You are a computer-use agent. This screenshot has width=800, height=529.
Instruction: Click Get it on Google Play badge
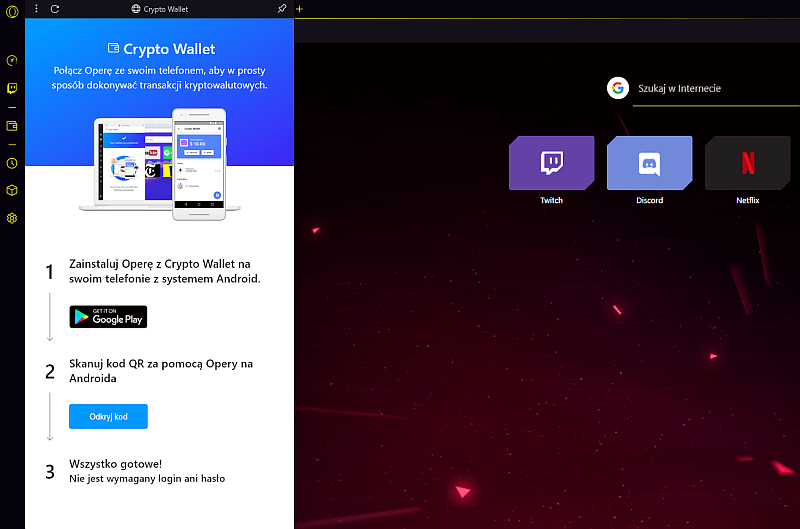click(x=108, y=317)
